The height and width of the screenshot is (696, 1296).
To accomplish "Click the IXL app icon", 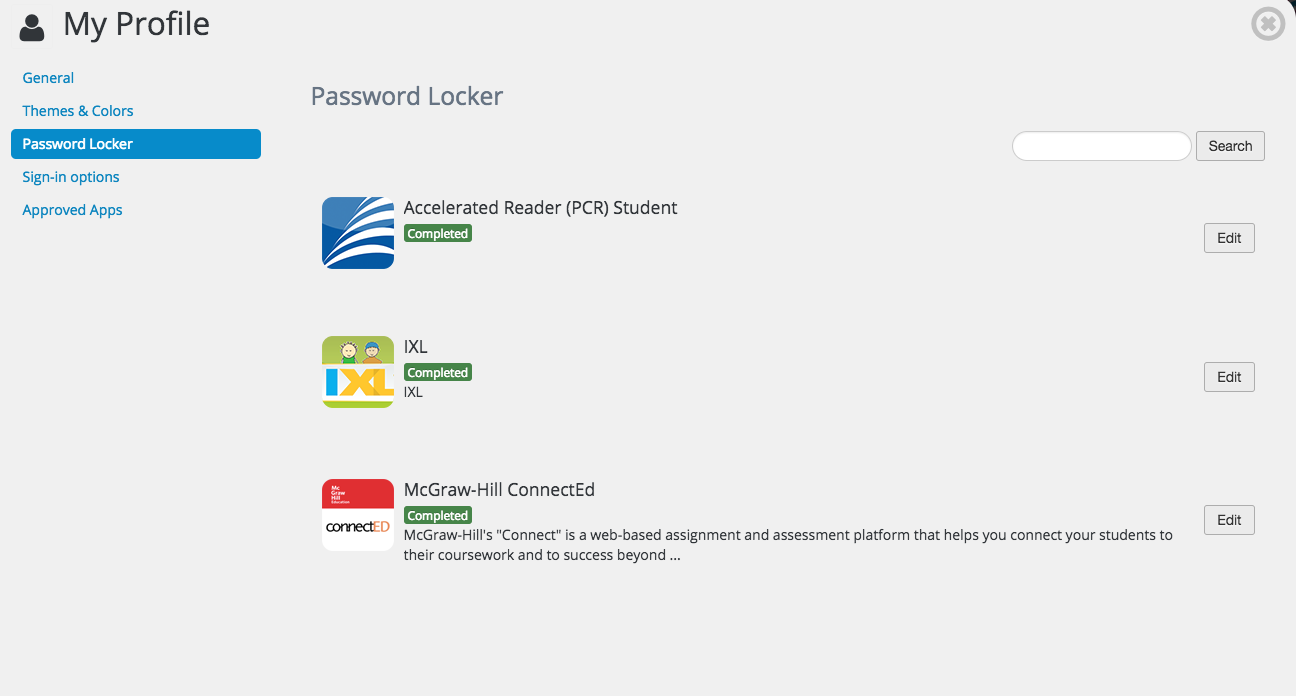I will click(x=358, y=372).
